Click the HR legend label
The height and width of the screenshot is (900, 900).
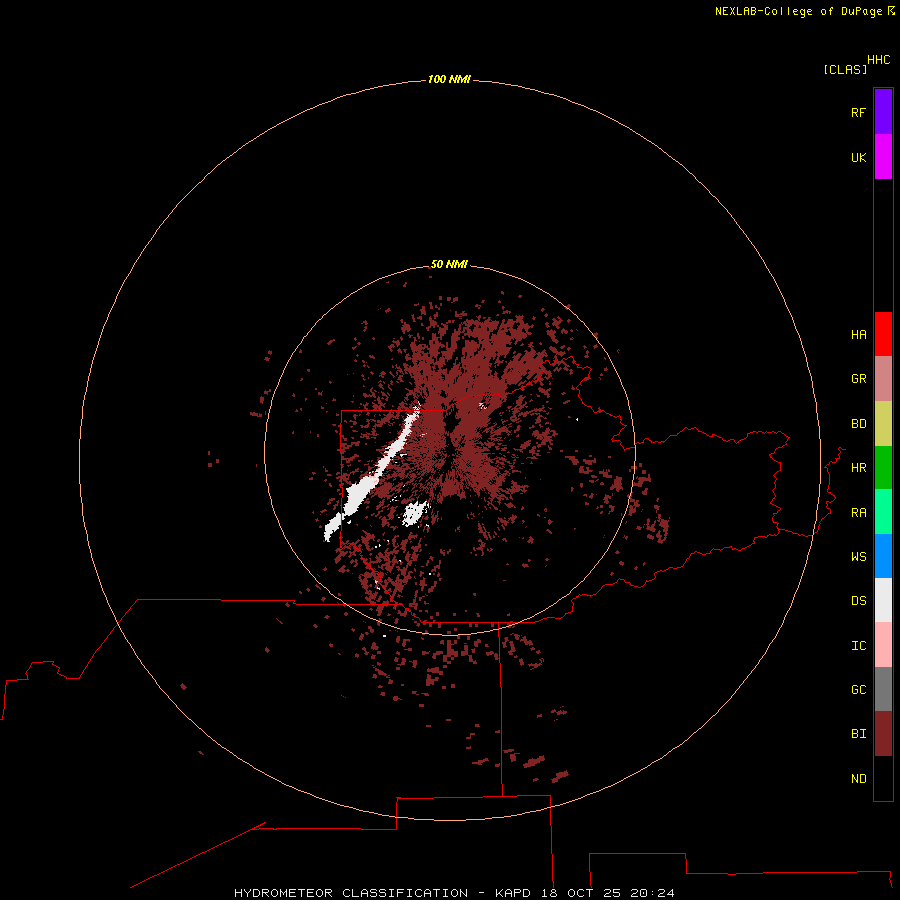pos(858,468)
